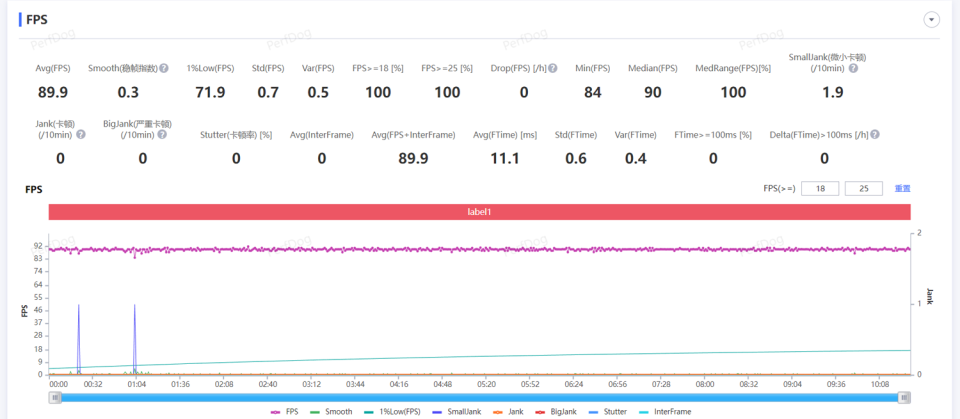
Task: Select the red label1 bar
Action: click(x=479, y=212)
